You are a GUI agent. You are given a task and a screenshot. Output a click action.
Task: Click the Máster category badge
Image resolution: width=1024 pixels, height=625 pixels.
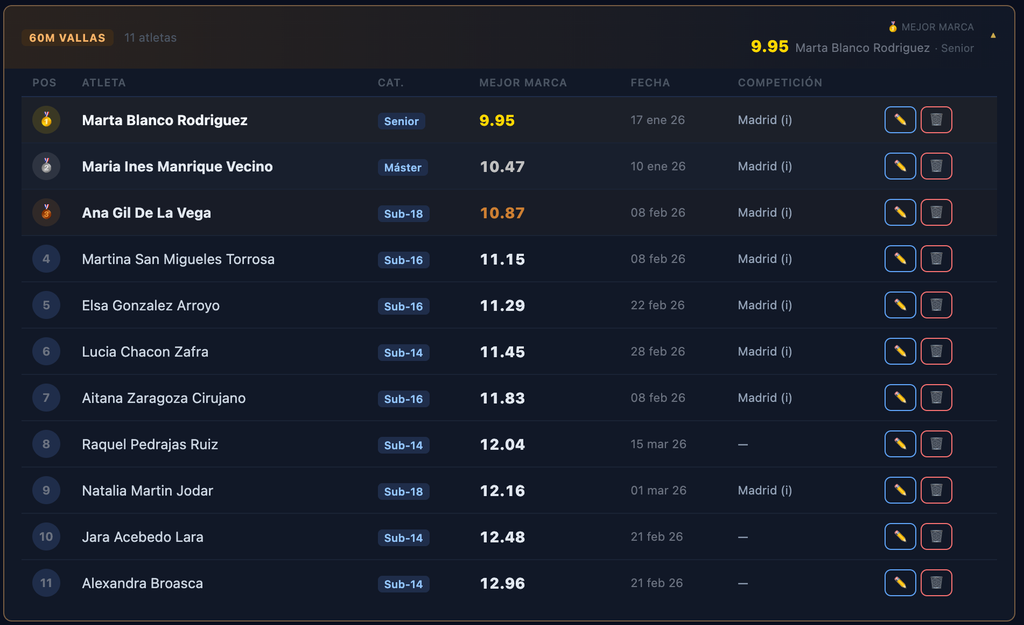coord(402,168)
